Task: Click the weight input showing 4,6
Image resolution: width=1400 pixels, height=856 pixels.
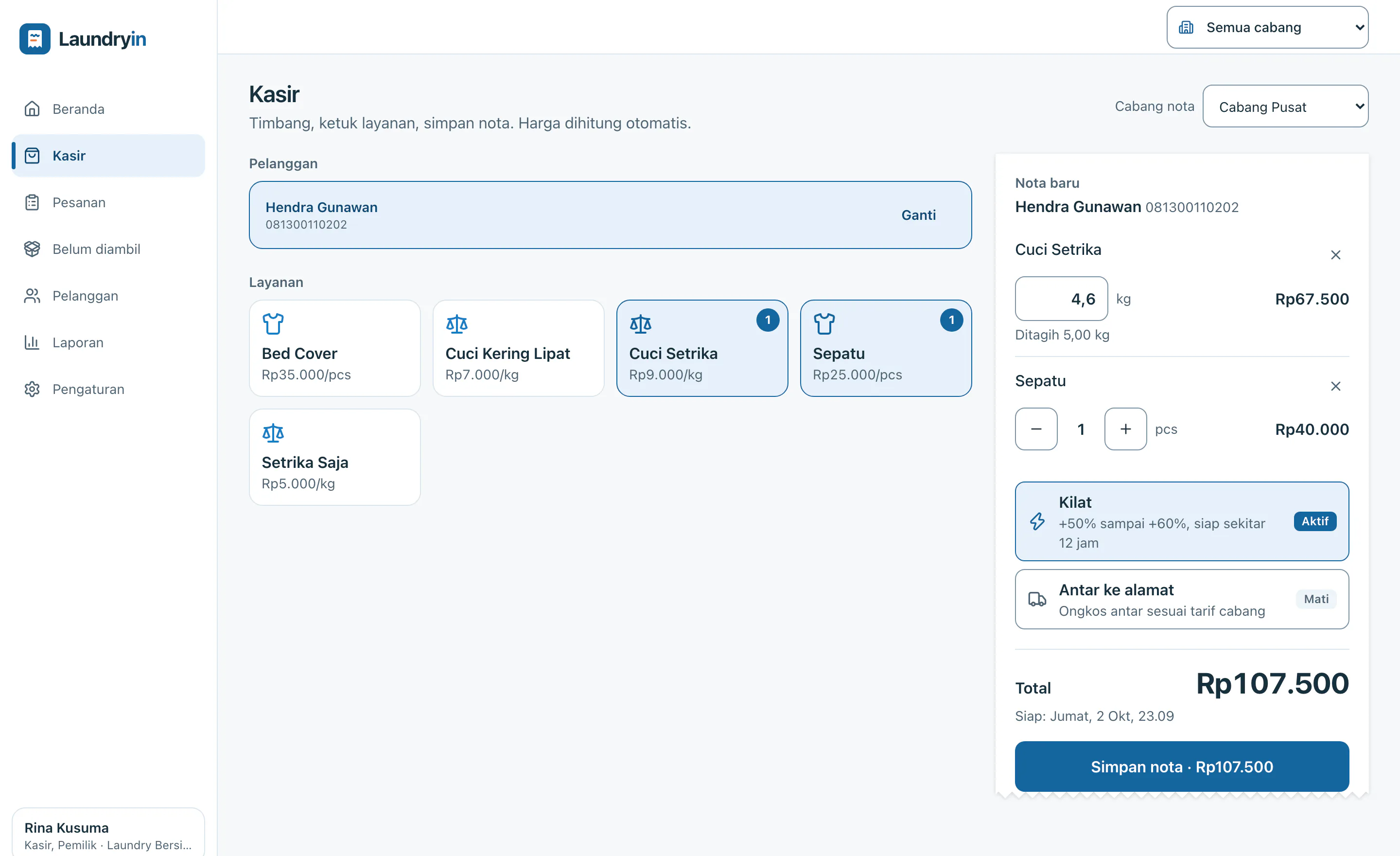Action: [1061, 299]
